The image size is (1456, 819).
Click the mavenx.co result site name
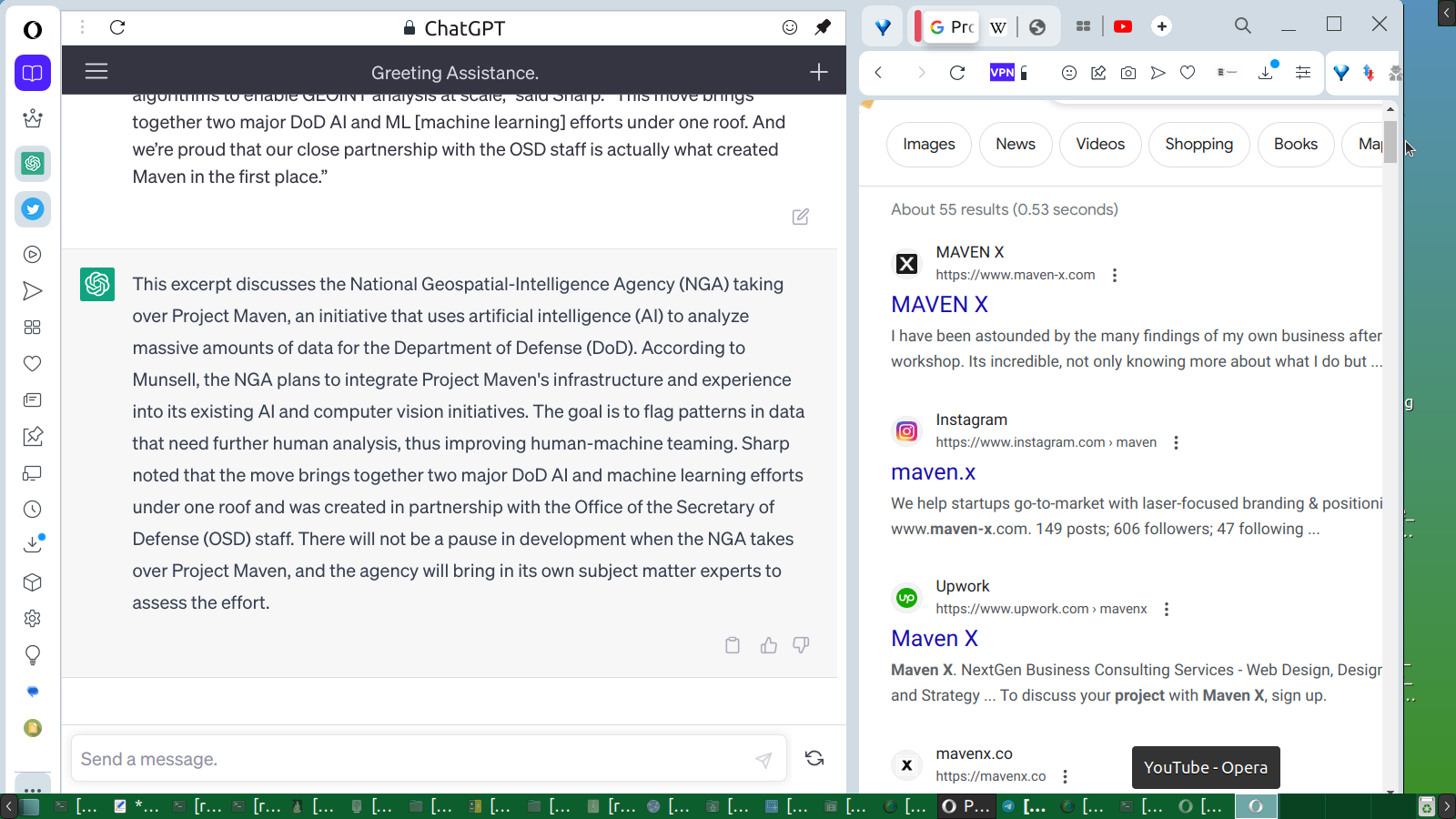pos(974,753)
